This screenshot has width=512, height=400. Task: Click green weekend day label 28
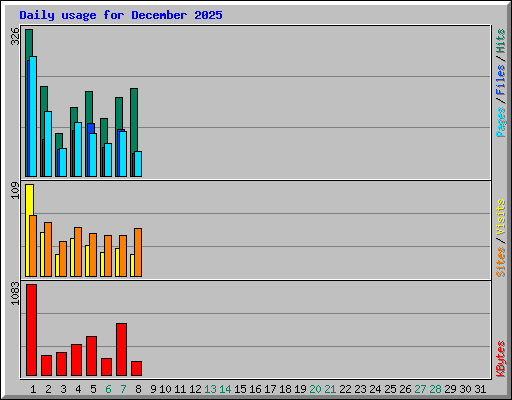pyautogui.click(x=435, y=389)
